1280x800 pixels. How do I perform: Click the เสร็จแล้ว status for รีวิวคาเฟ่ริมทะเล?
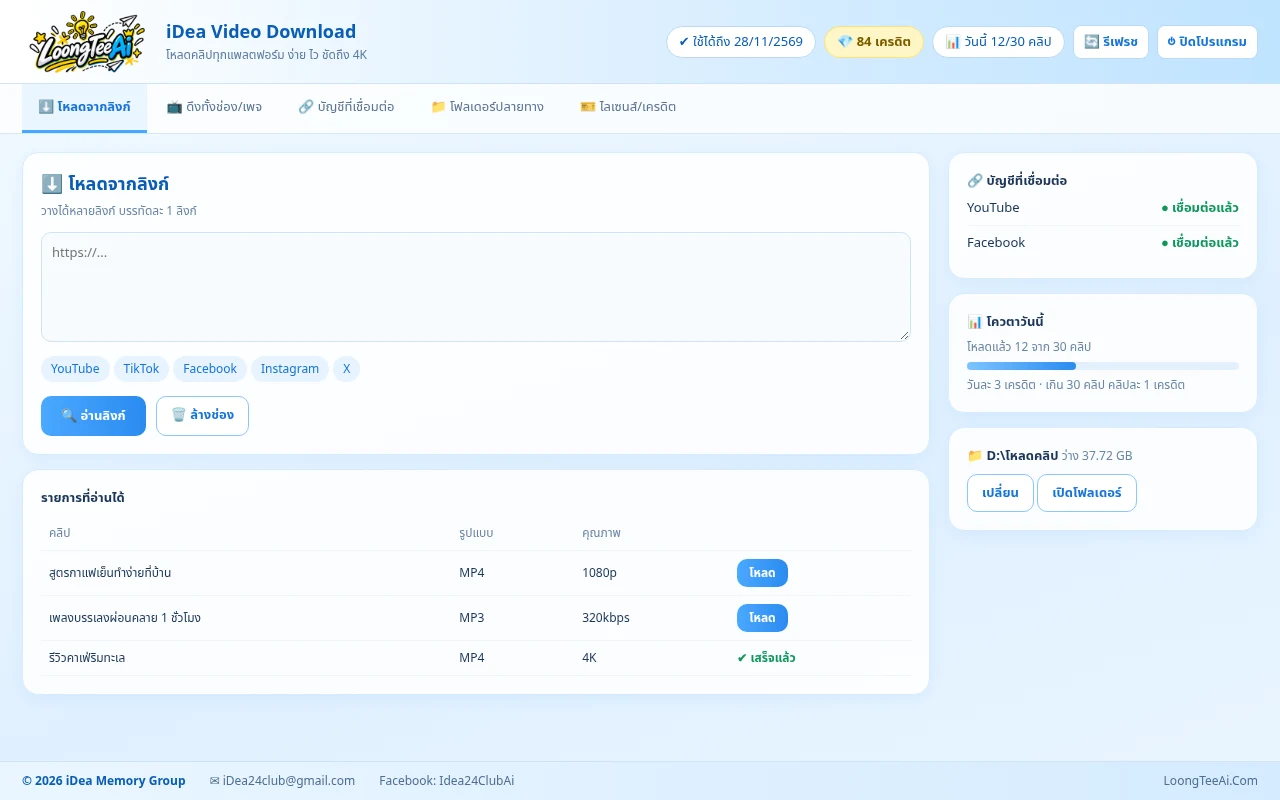click(x=766, y=658)
